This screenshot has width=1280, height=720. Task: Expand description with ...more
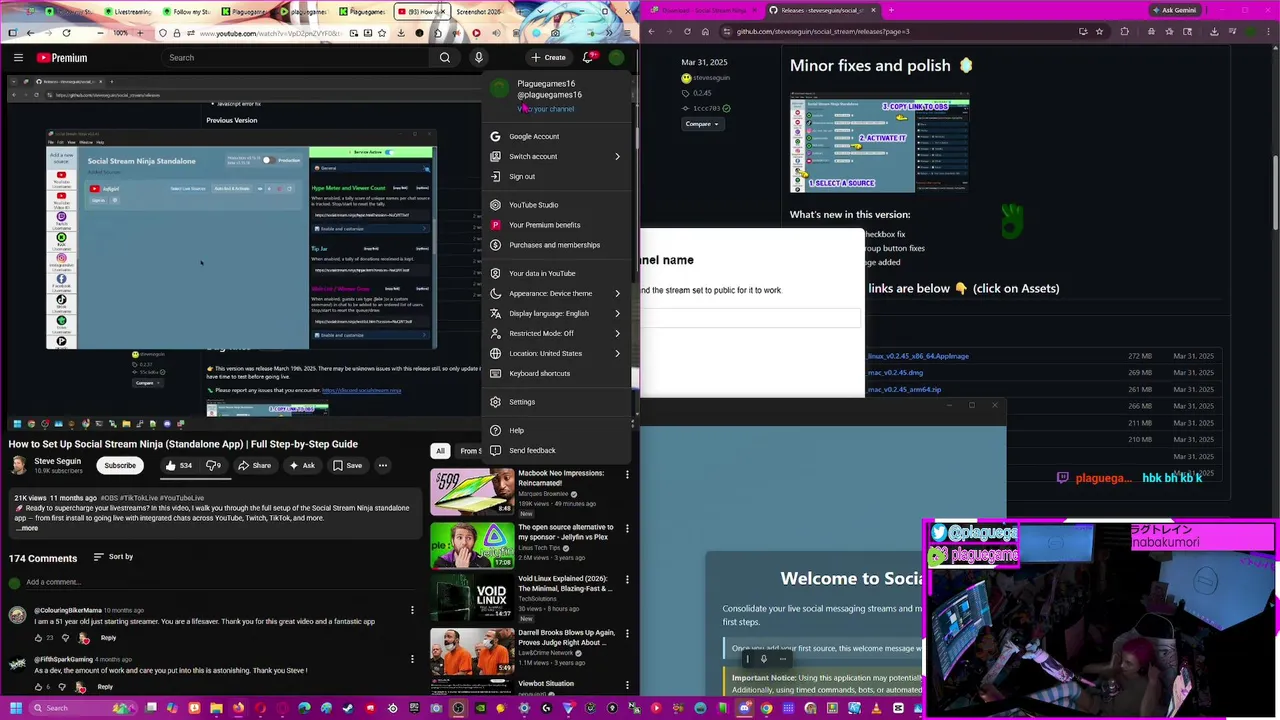(x=26, y=528)
